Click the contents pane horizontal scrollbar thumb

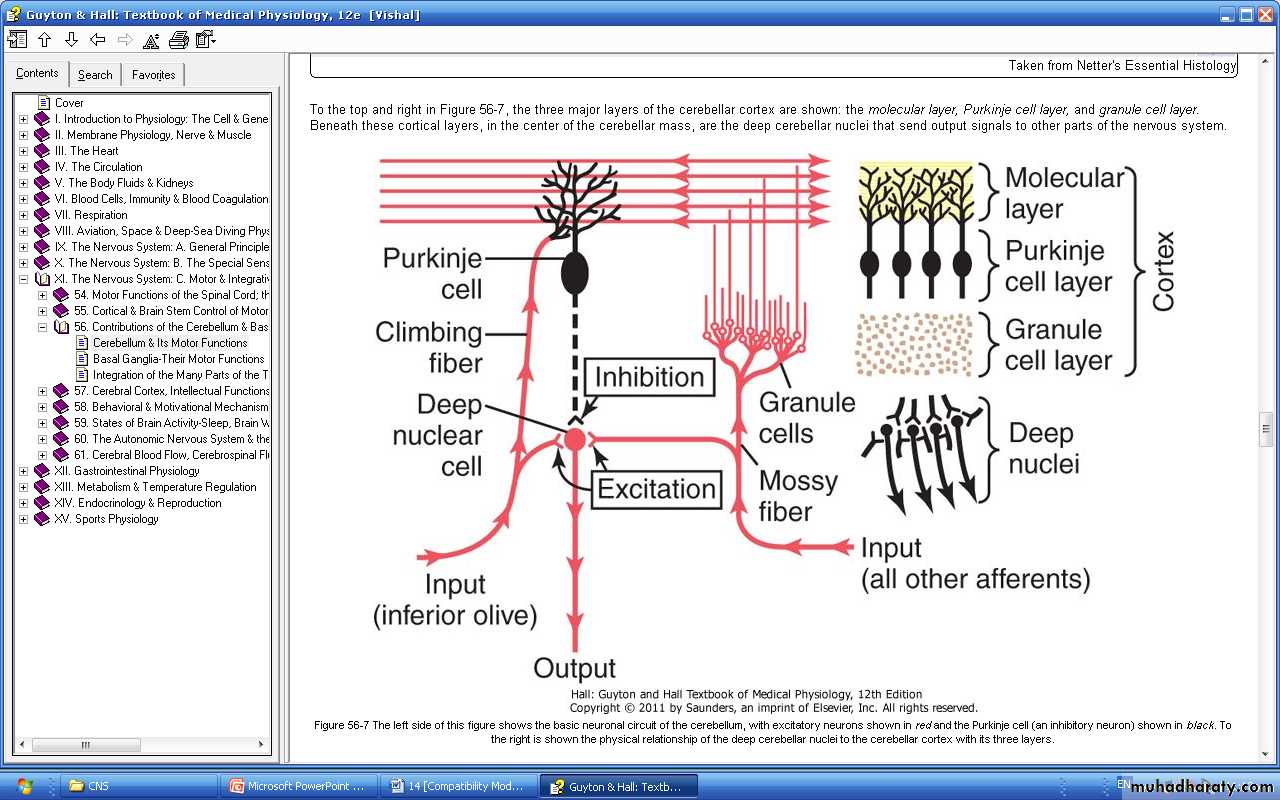85,745
